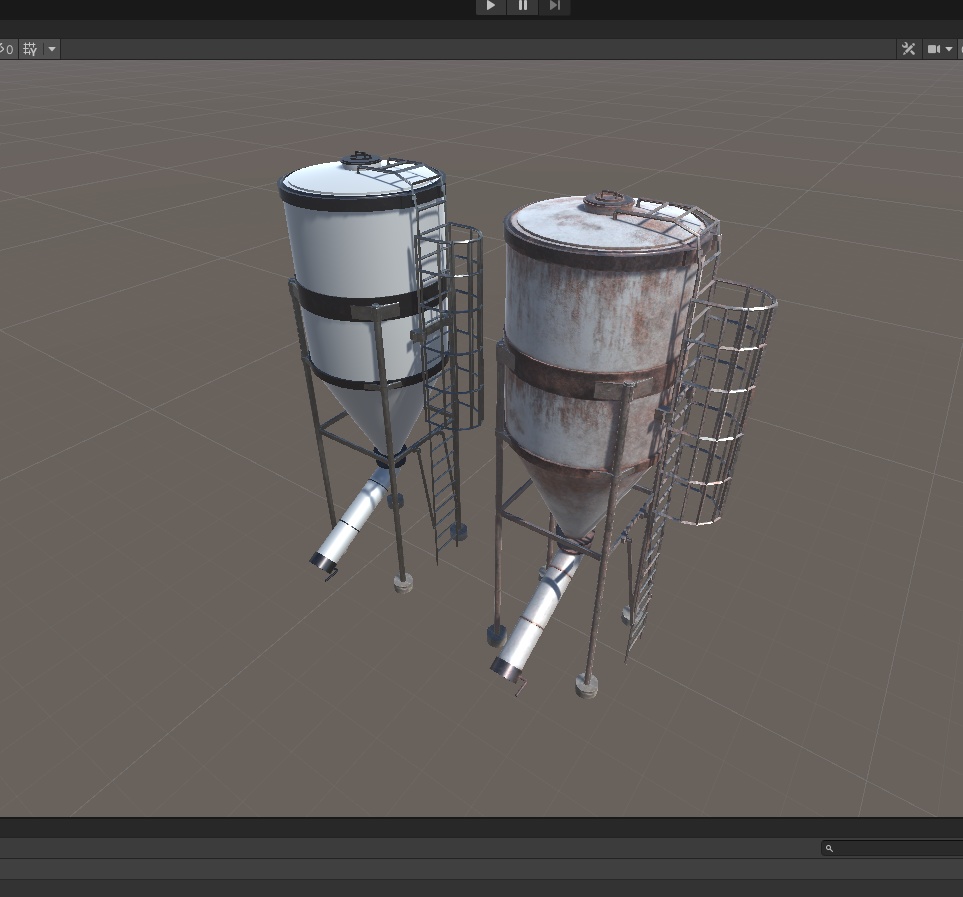Viewport: 963px width, 897px height.
Task: Click inside the search field at the bottom
Action: pyautogui.click(x=890, y=848)
